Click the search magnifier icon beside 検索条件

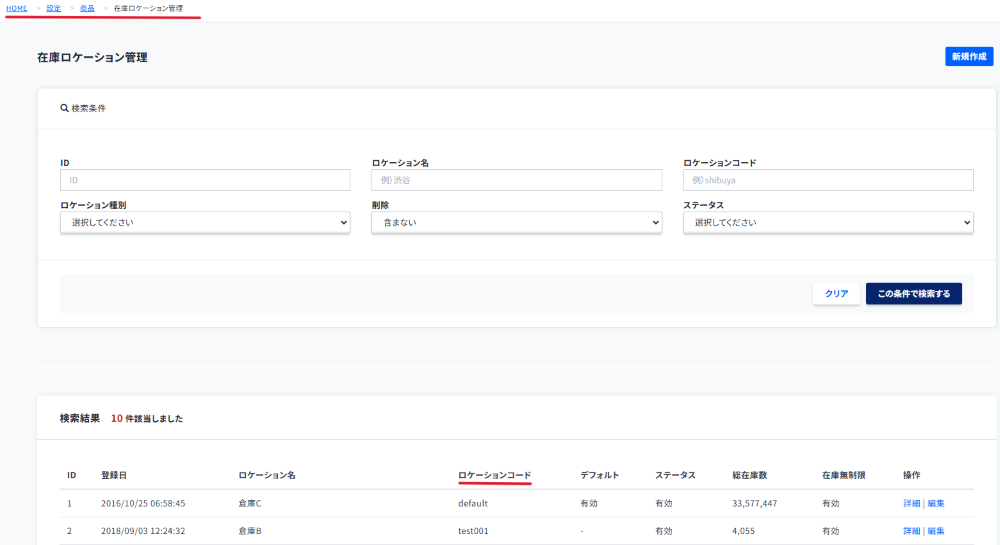tap(64, 108)
